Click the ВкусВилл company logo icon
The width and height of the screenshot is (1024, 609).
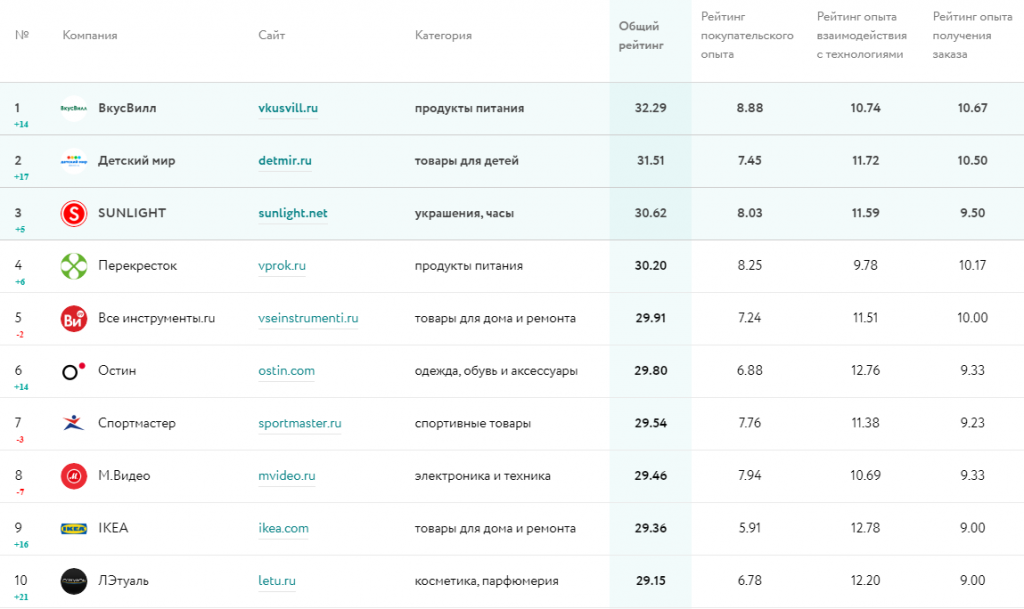click(x=74, y=108)
